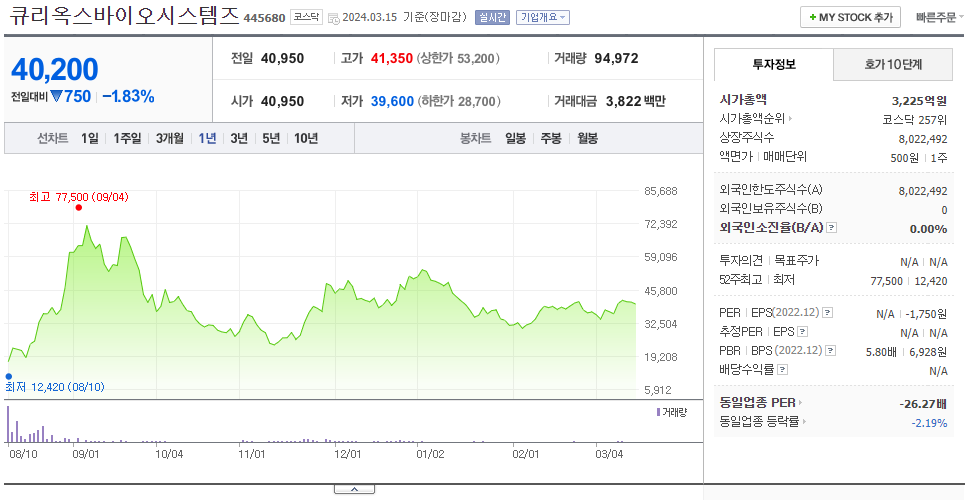Image resolution: width=968 pixels, height=500 pixels.
Task: Show 주봉 candlestick chart
Action: point(551,138)
